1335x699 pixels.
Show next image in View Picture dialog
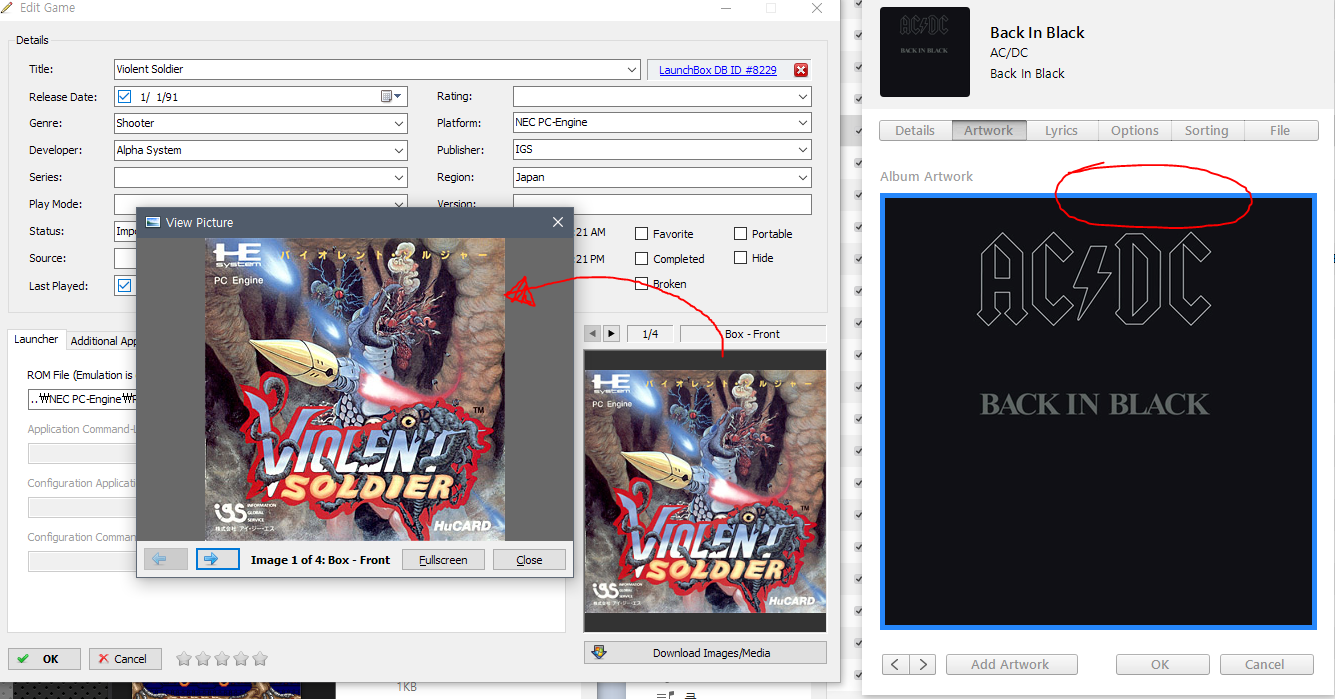click(x=218, y=559)
